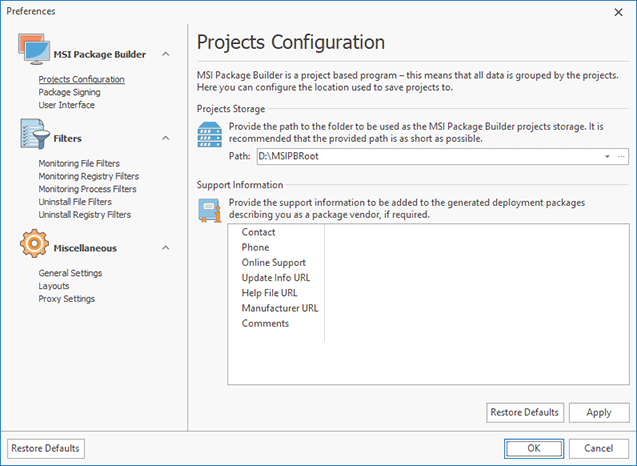Click the Projects Storage server icon
The height and width of the screenshot is (466, 637).
[210, 134]
